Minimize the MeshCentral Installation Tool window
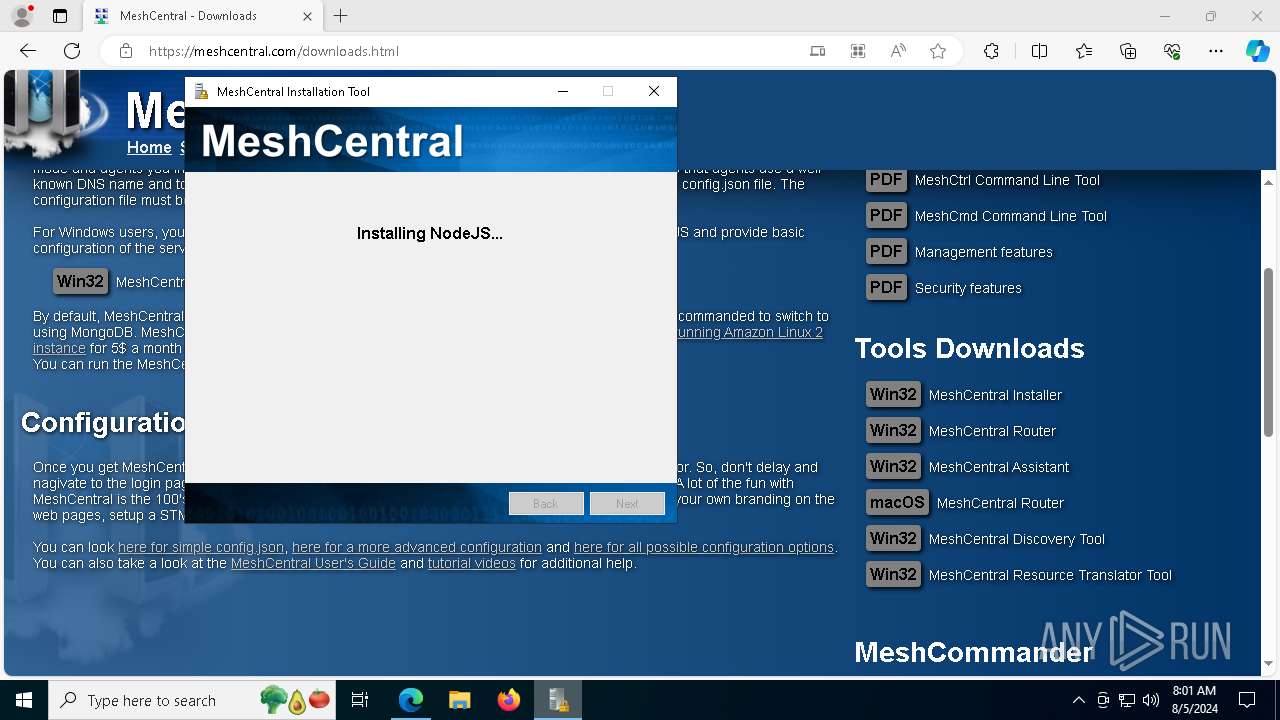 [563, 91]
